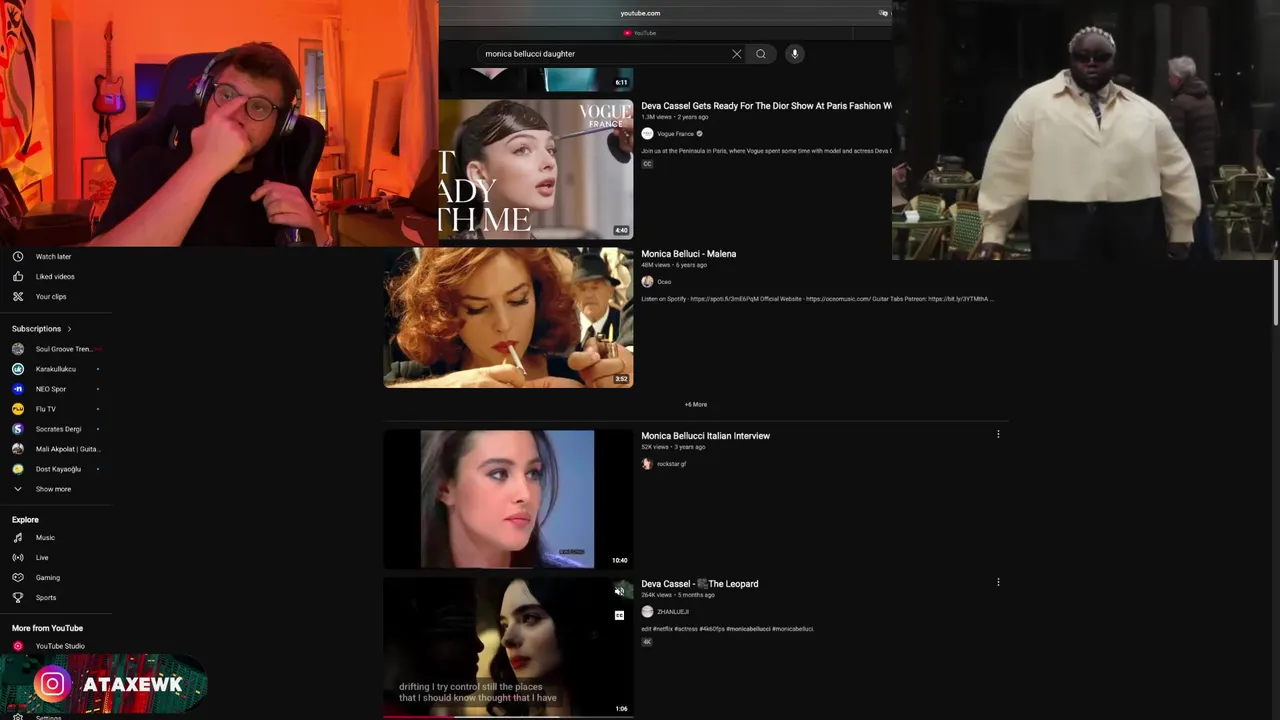1280x720 pixels.
Task: Toggle captions on The Leopard preview thumbnail
Action: tap(619, 615)
